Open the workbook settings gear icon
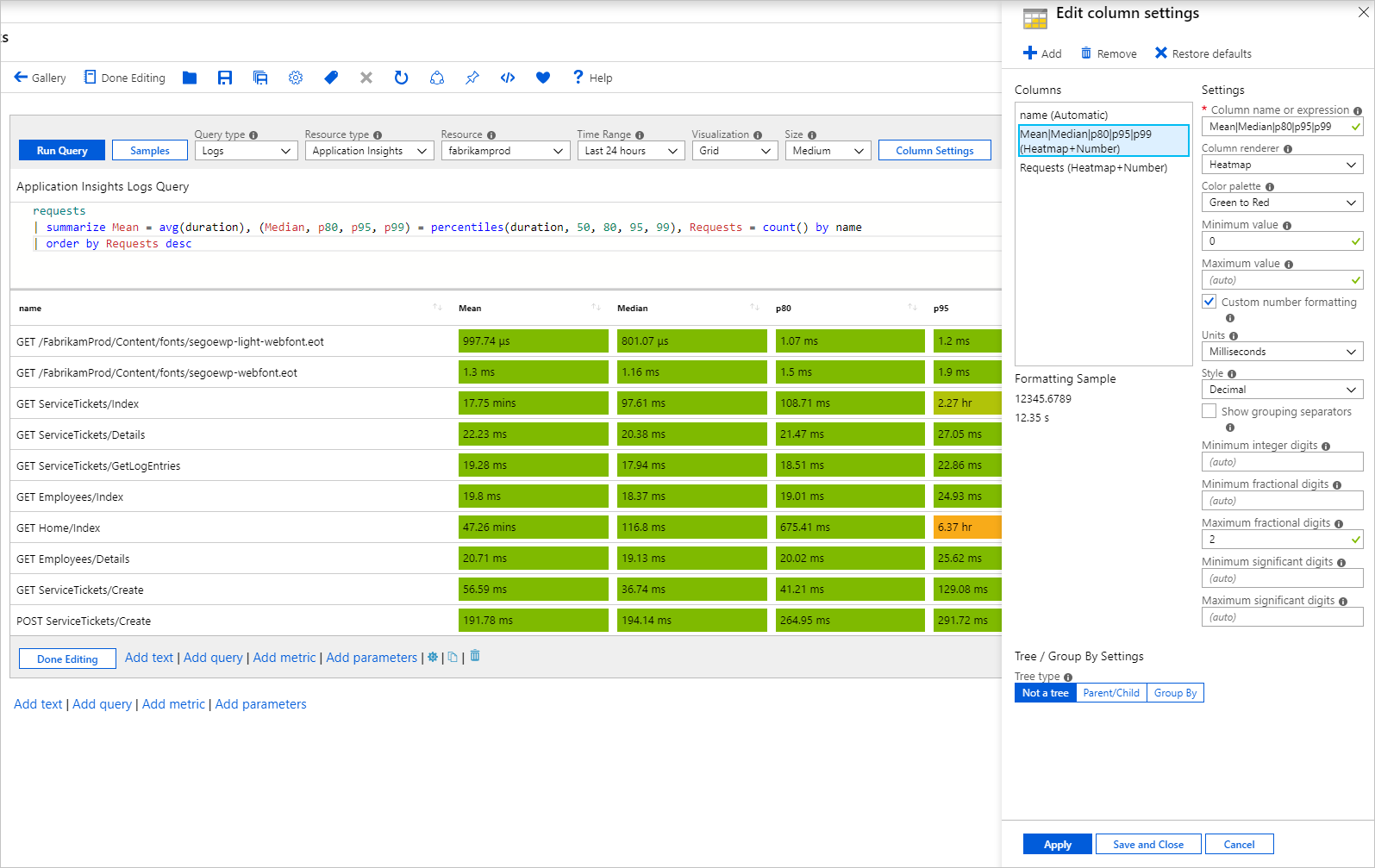Screen dimensions: 1375x868 (296, 78)
